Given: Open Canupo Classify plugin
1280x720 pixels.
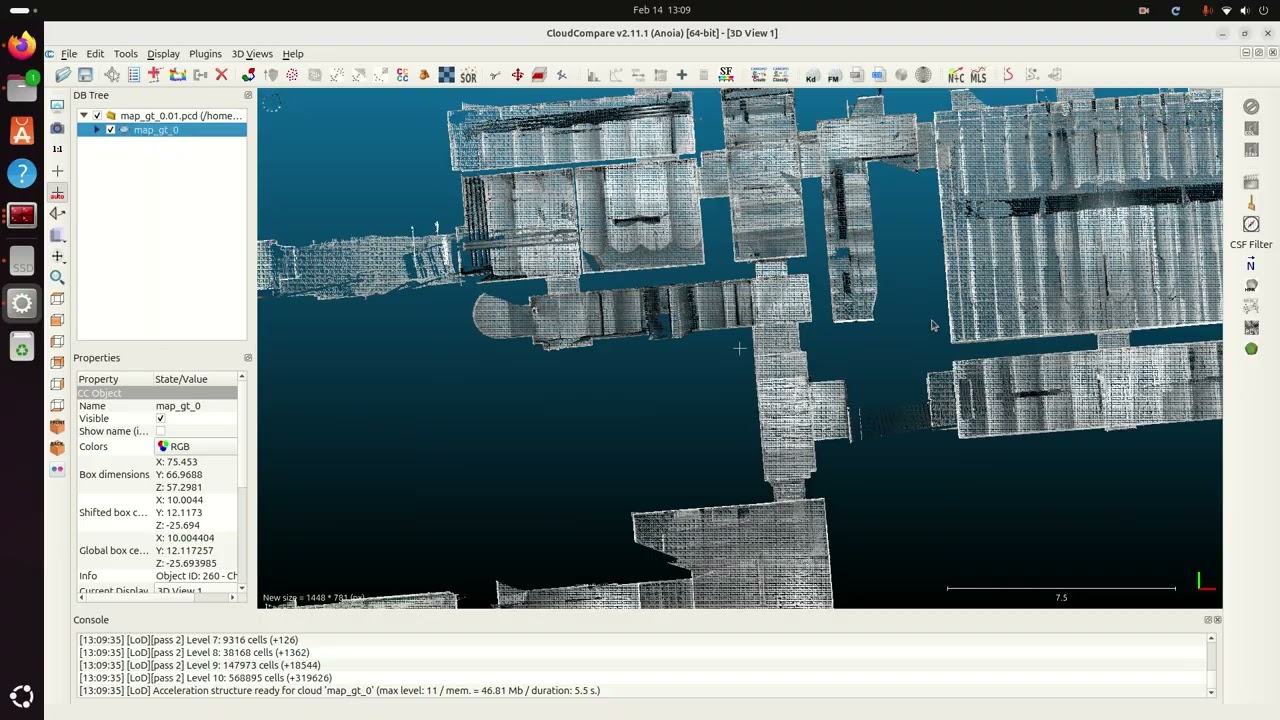Looking at the screenshot, I should pos(781,75).
